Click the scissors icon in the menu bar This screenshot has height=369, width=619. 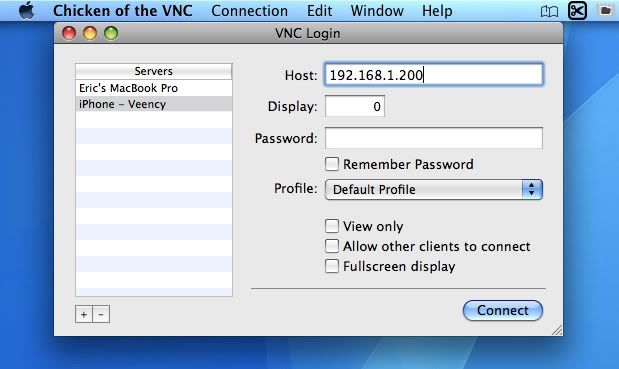click(577, 11)
